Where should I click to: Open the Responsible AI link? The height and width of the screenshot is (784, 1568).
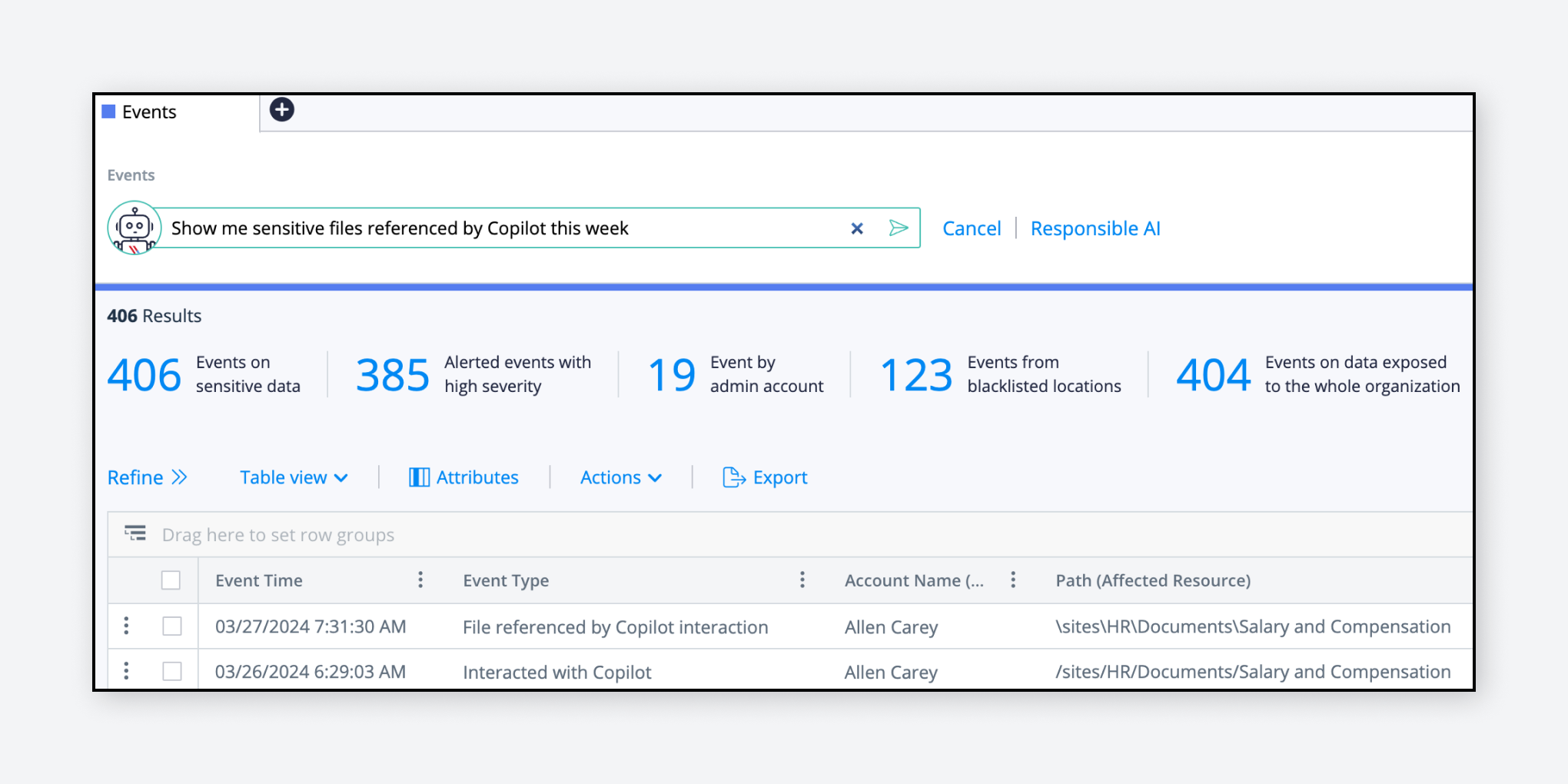coord(1095,228)
